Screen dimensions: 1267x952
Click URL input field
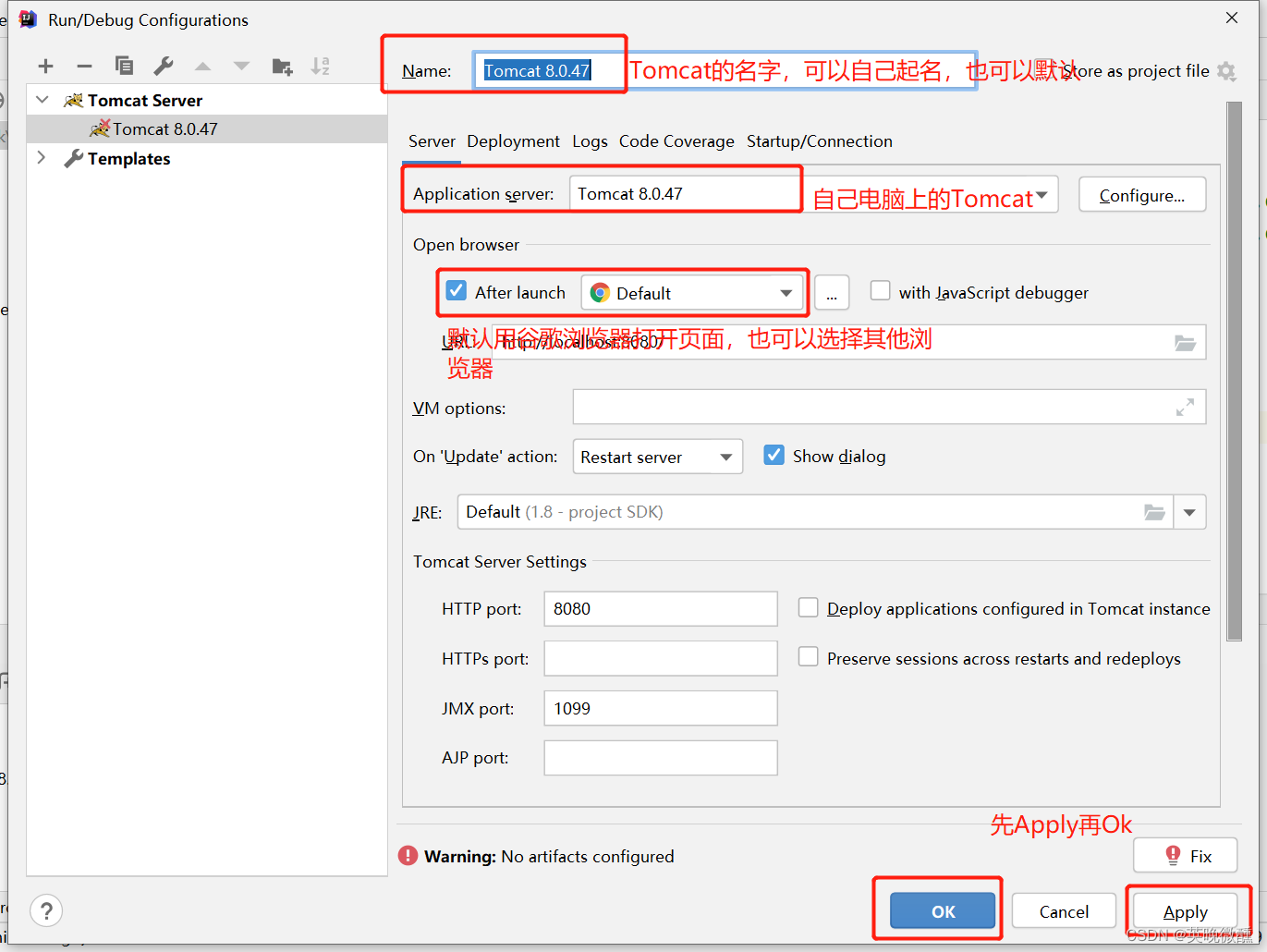[848, 342]
